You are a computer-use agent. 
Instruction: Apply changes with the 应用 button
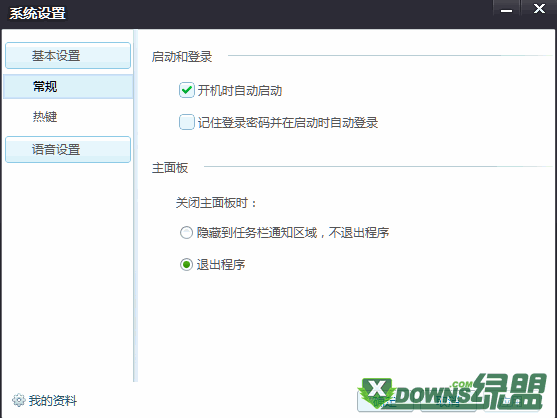[512, 401]
